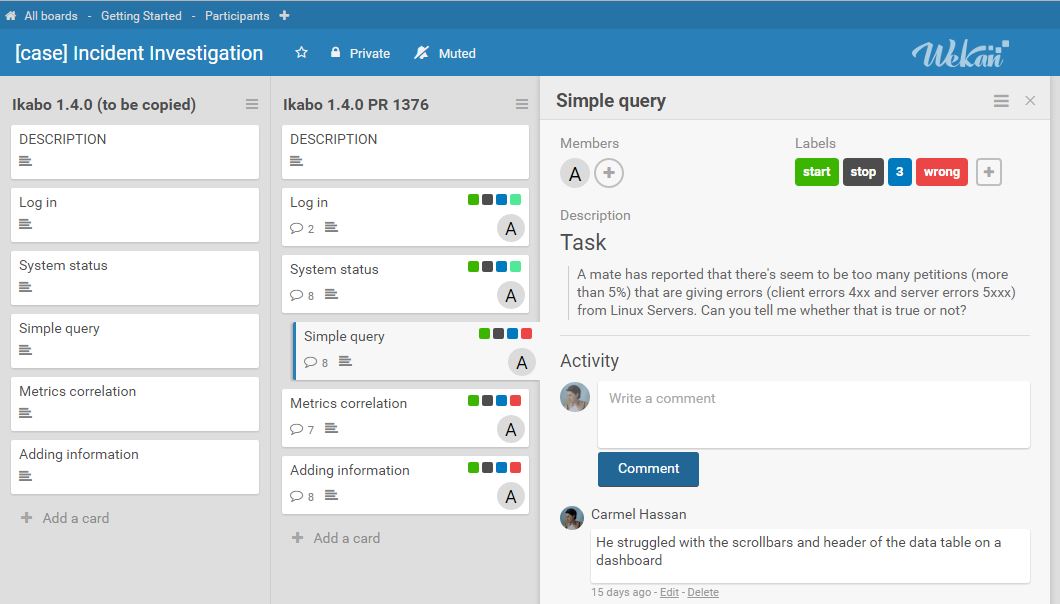Click the PR 1376 Metrics correlation card title
Viewport: 1060px width, 604px height.
348,403
